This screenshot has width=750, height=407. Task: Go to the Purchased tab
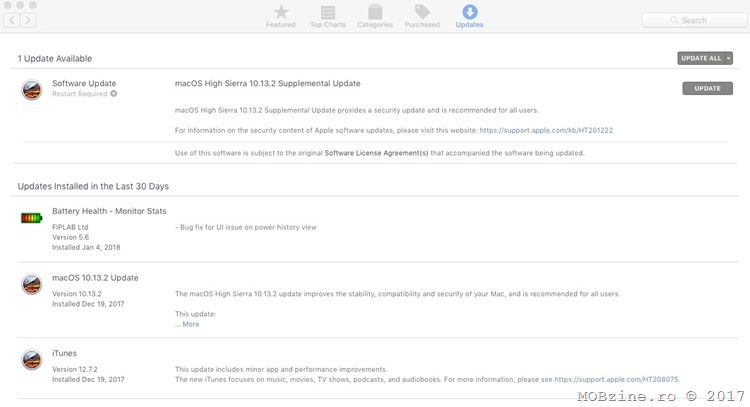point(422,14)
